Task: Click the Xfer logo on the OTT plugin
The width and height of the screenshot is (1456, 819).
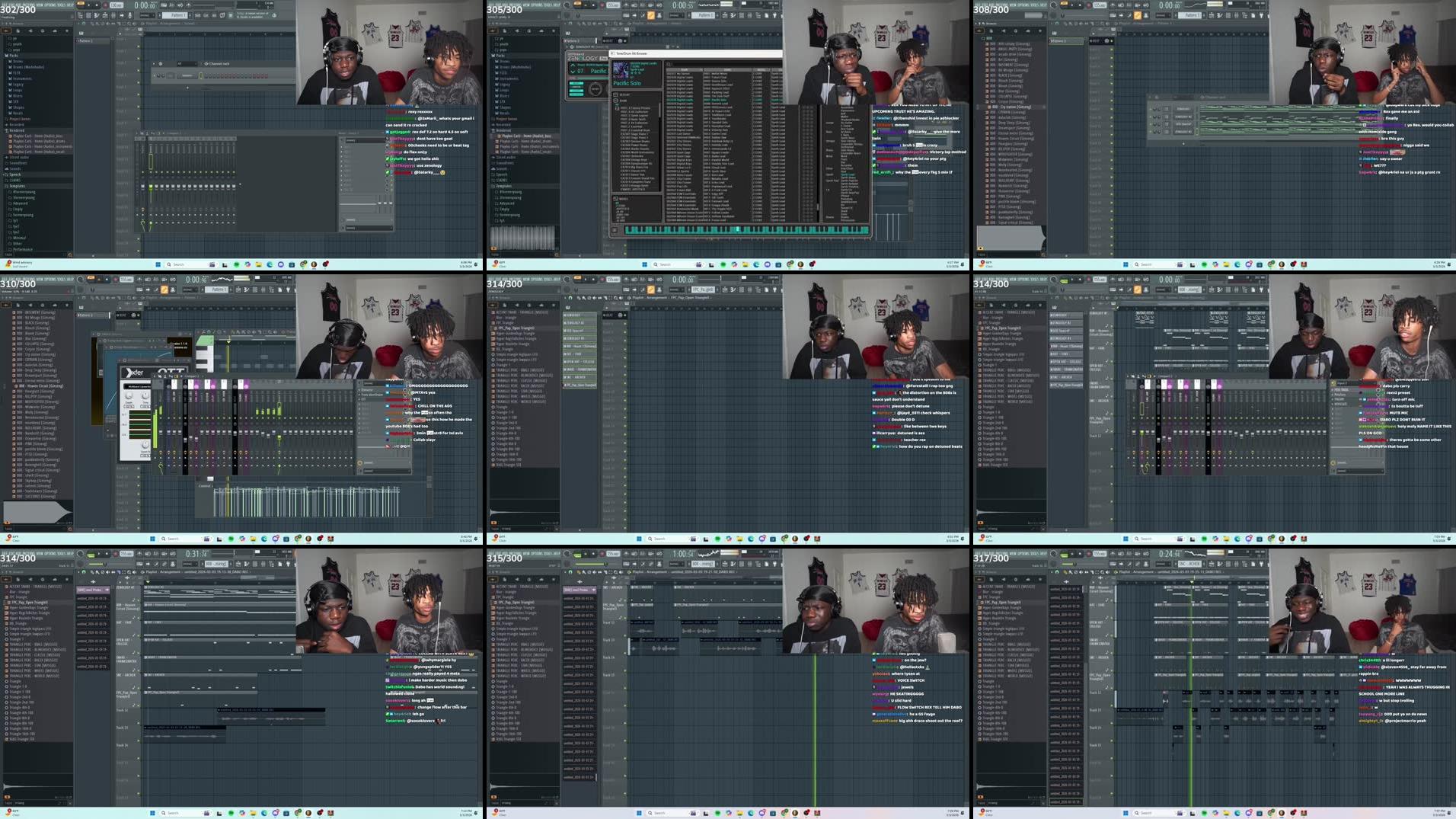Action: [135, 371]
